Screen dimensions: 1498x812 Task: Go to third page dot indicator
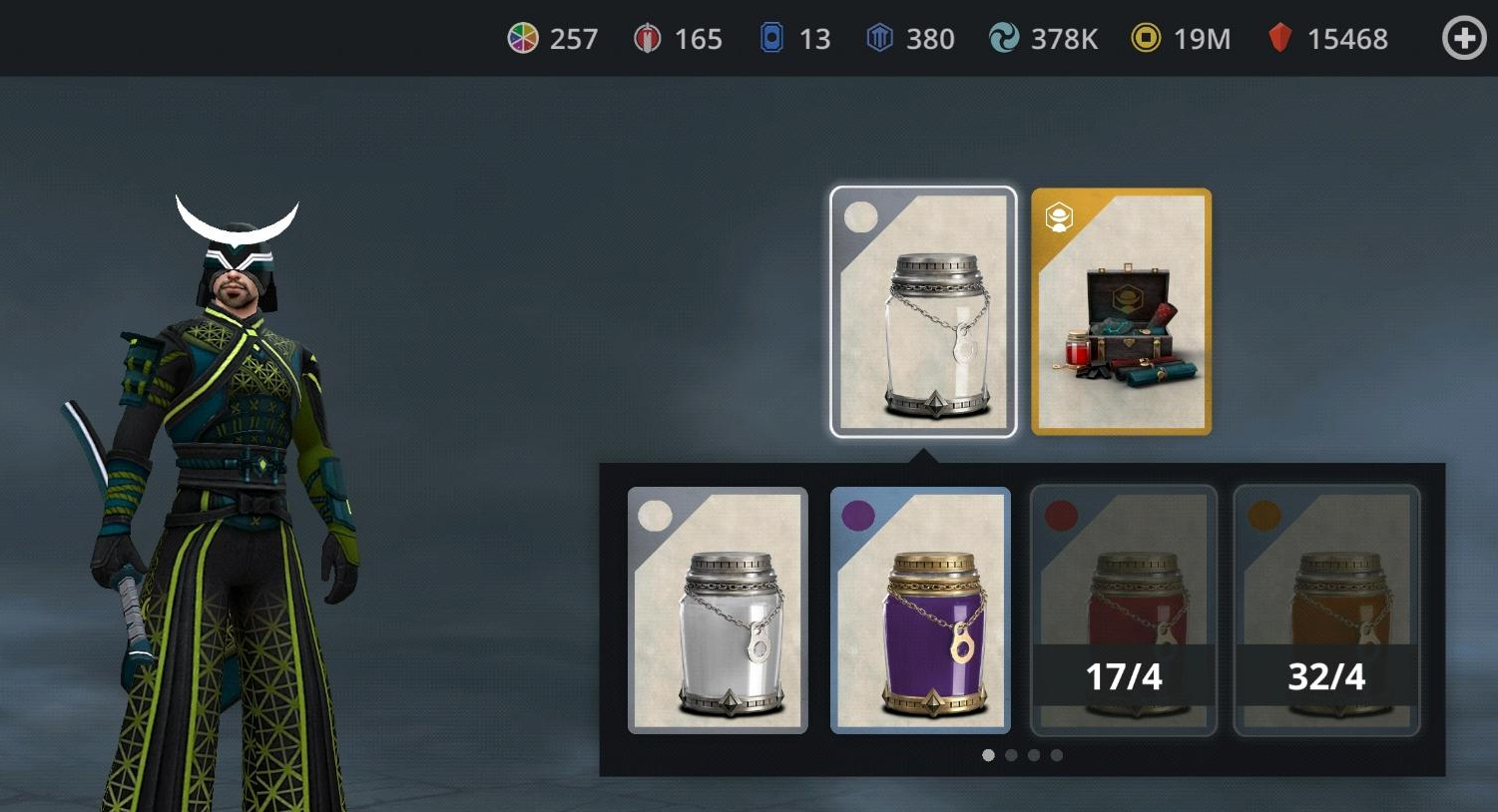pos(1034,755)
